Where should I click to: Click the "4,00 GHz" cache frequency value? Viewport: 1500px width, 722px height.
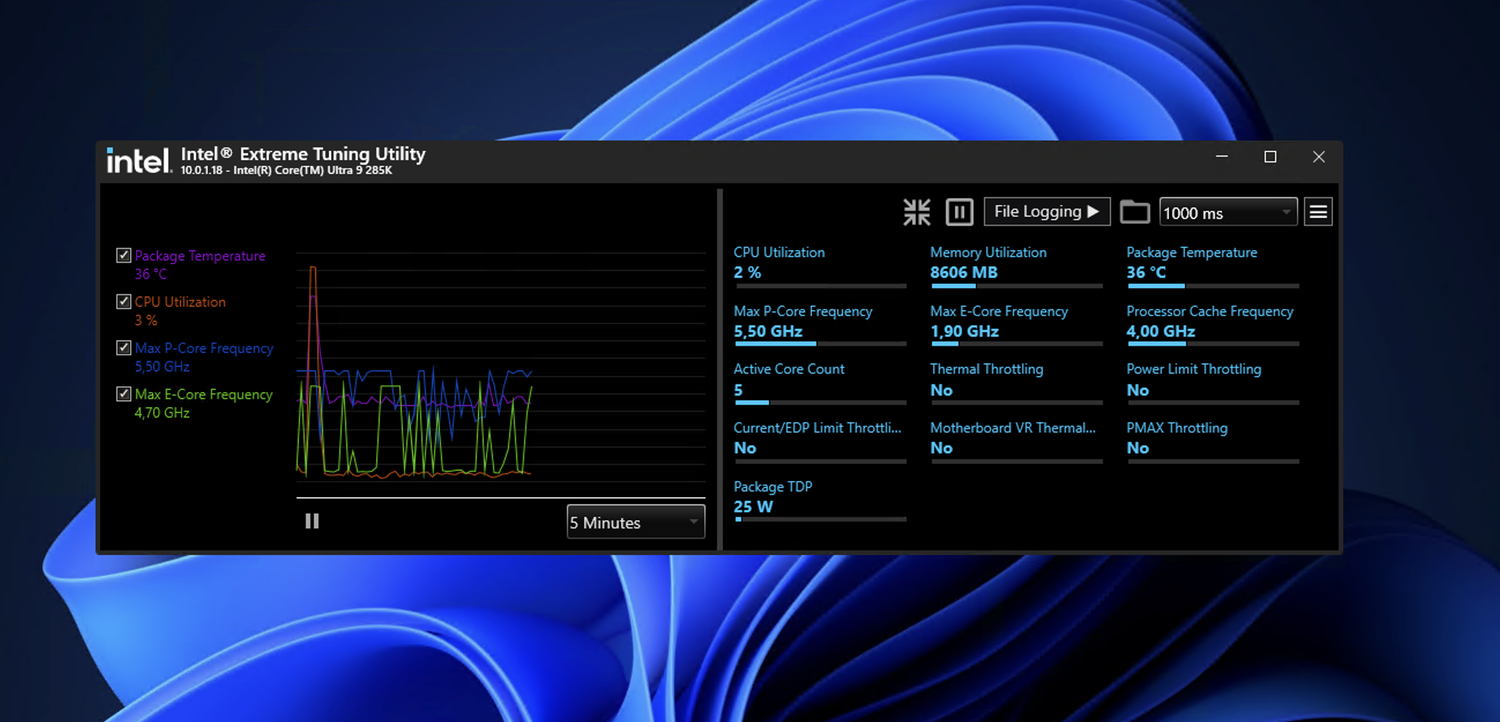[x=1161, y=331]
